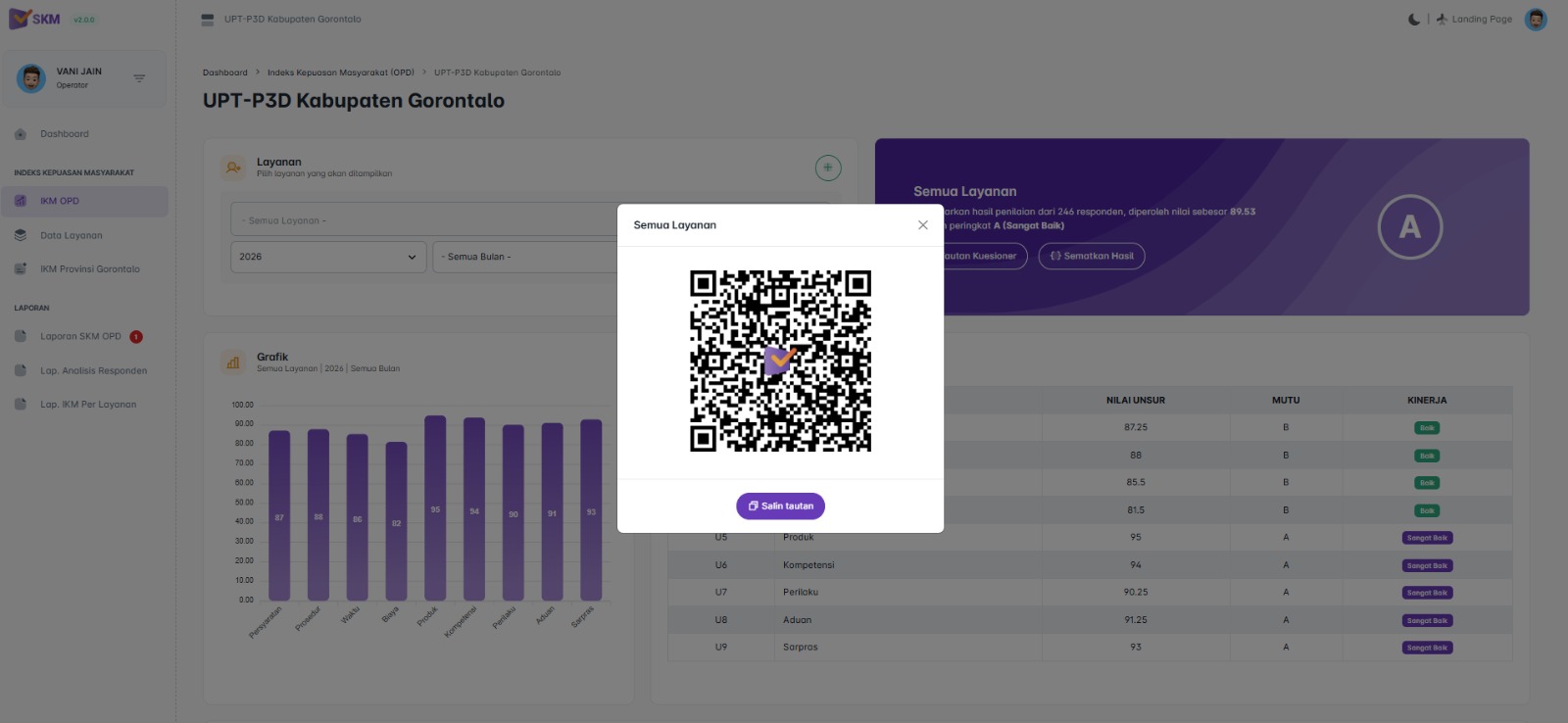
Task: Click the large A grade circle
Action: (x=1409, y=227)
